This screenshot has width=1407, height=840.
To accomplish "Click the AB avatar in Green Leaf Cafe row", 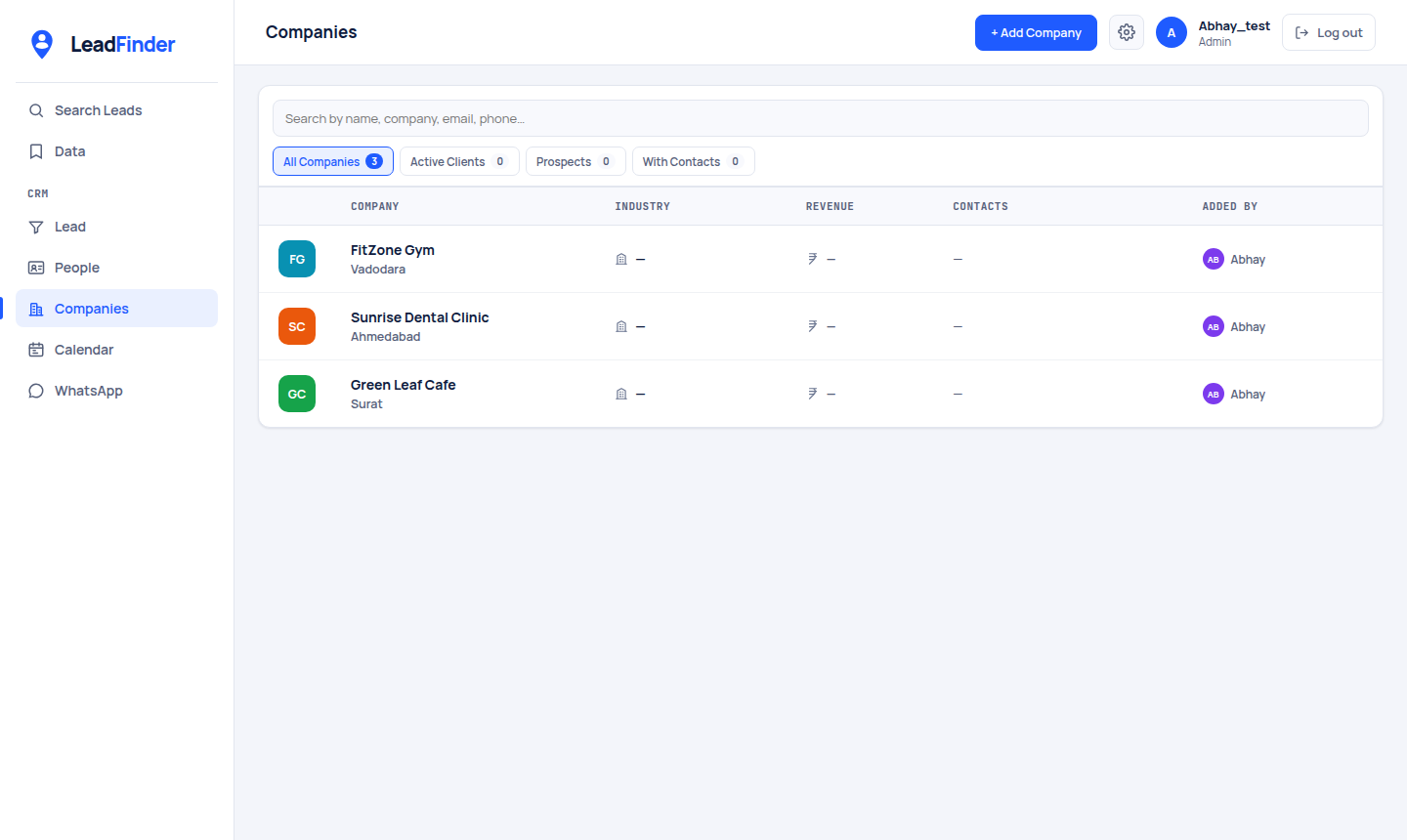I will [1214, 394].
